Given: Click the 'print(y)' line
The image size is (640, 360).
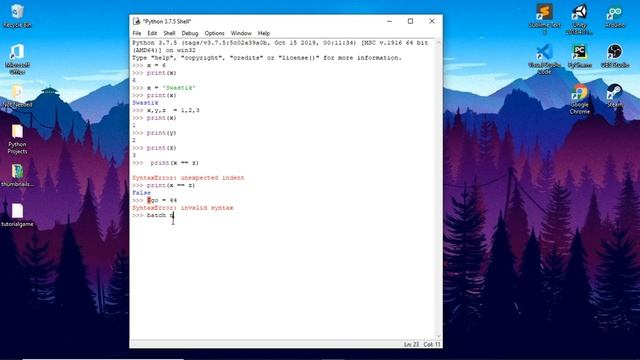Looking at the screenshot, I should 155,133.
